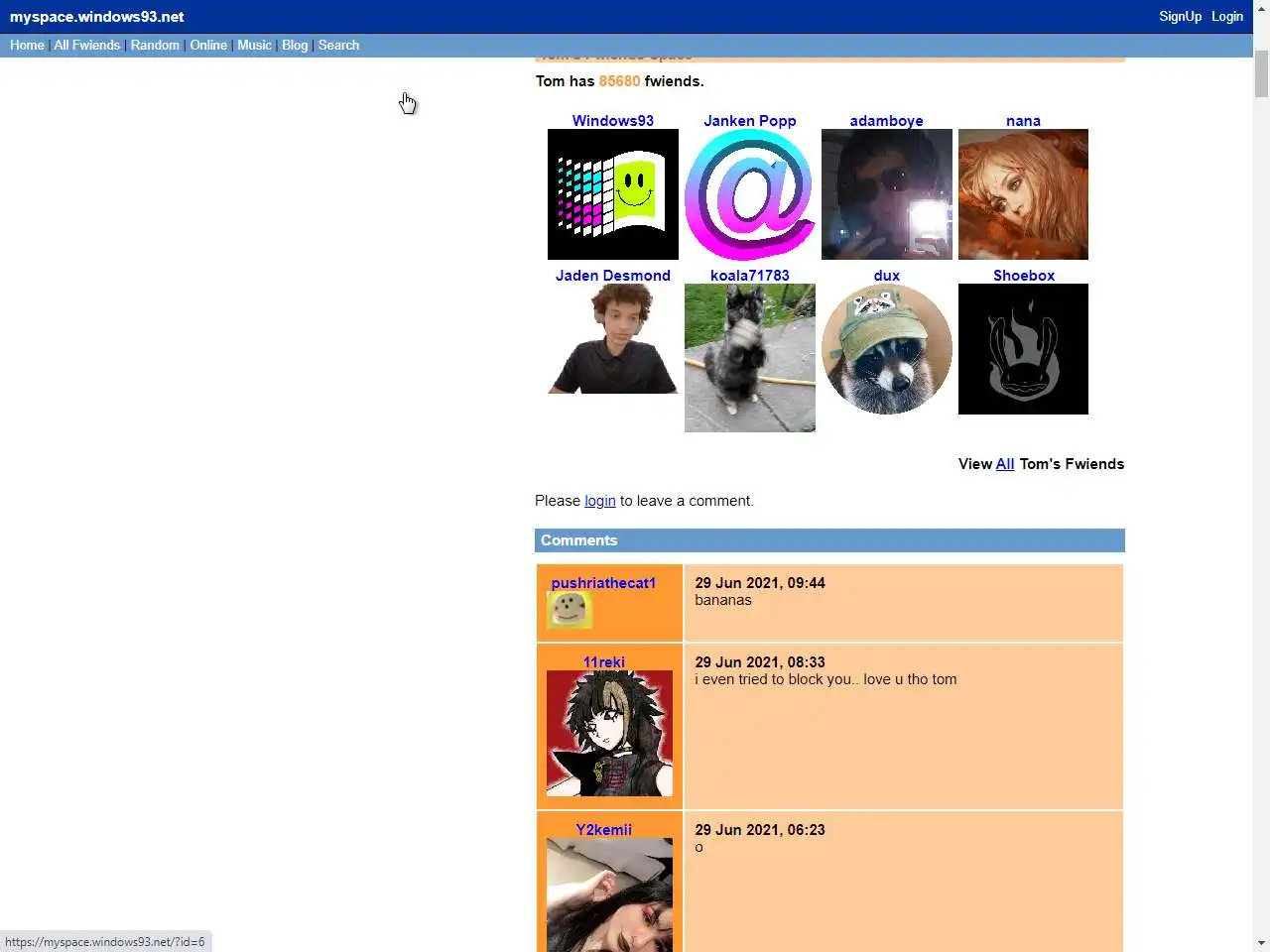1270x952 pixels.
Task: Open Y2kemii's comment avatar photo
Action: coord(609,894)
